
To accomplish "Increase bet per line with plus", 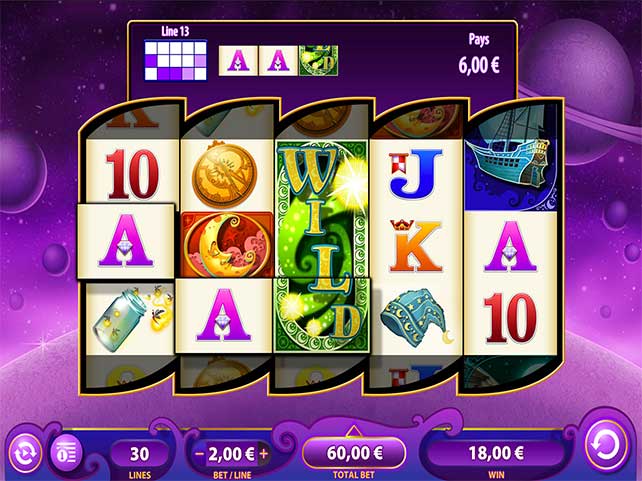I will pyautogui.click(x=263, y=454).
